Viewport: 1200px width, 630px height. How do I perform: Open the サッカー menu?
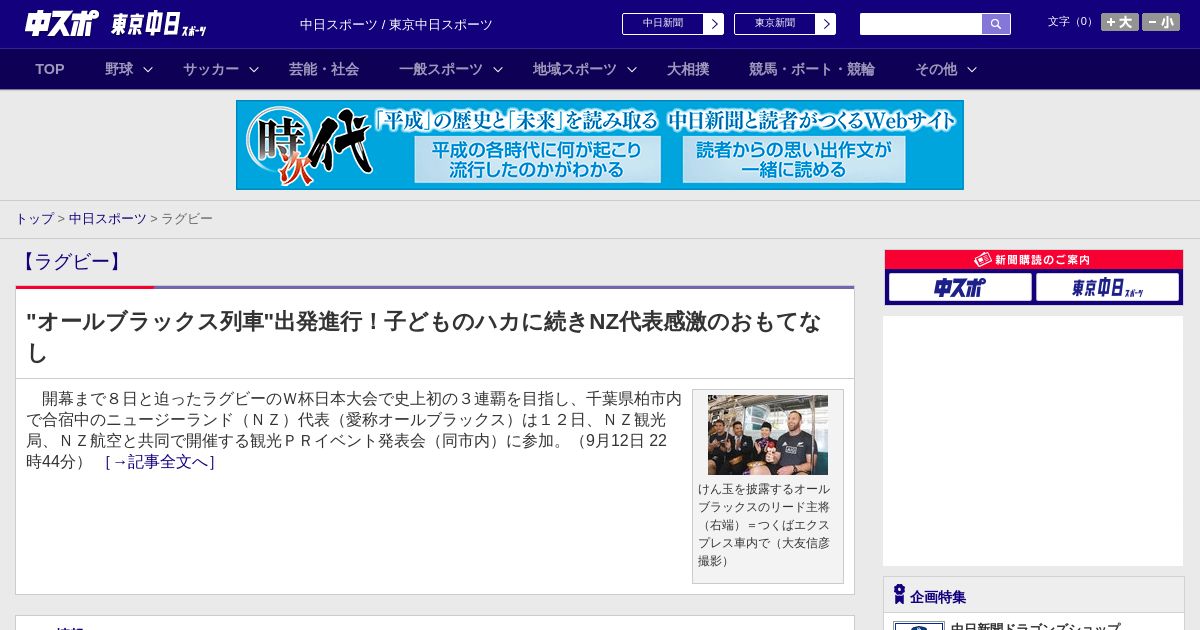click(211, 69)
